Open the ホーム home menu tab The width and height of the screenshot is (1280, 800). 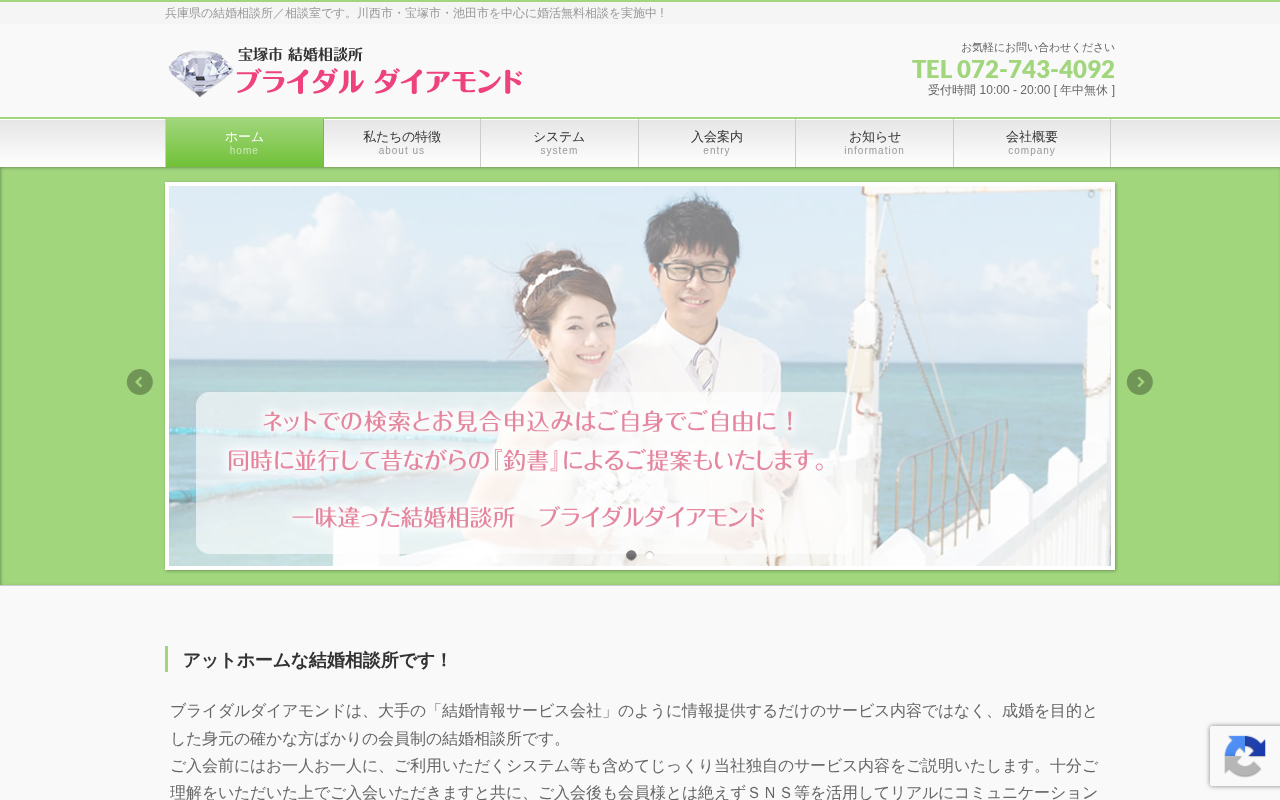click(244, 143)
